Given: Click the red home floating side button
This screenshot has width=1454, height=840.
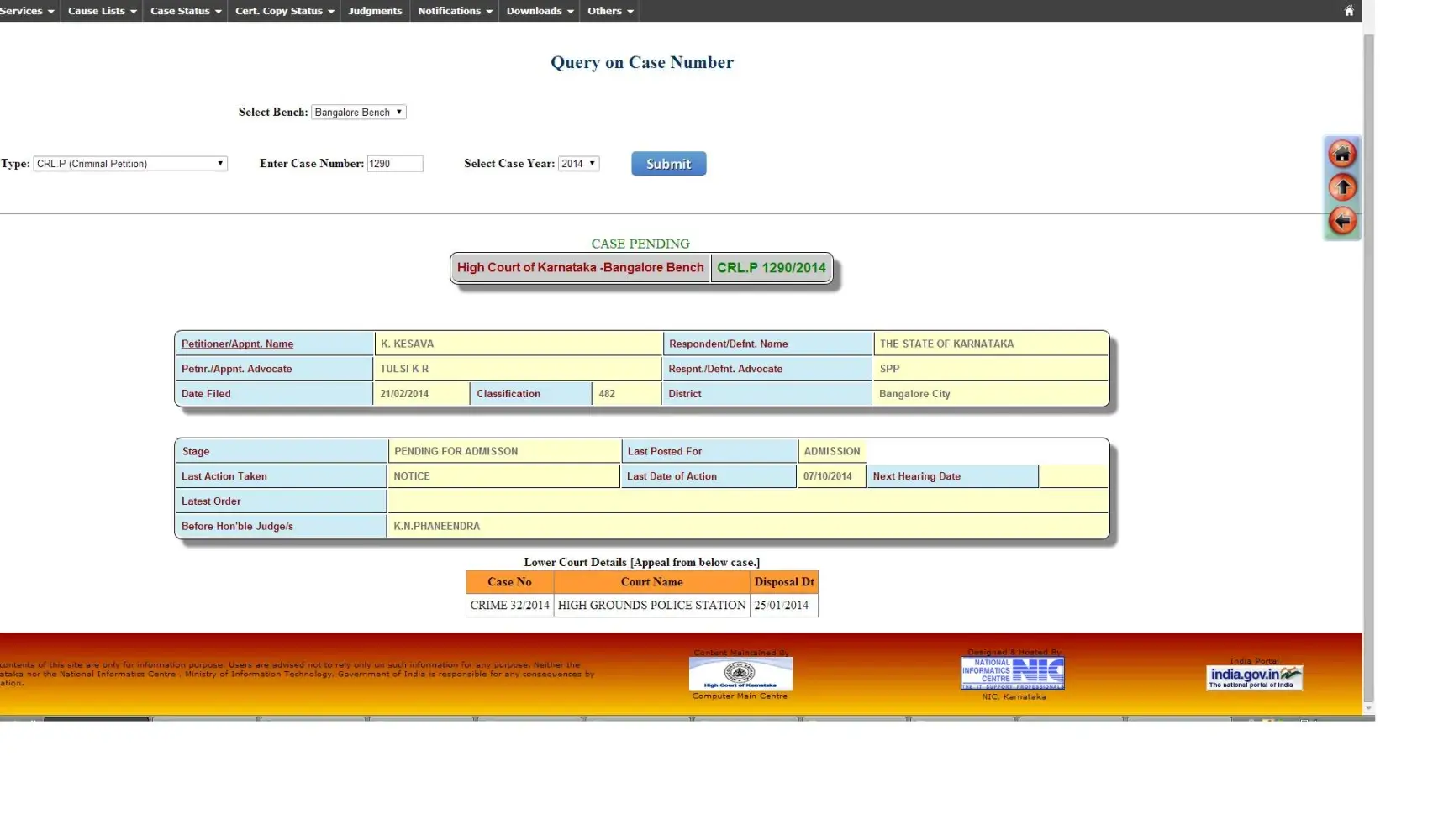Looking at the screenshot, I should coord(1341,155).
